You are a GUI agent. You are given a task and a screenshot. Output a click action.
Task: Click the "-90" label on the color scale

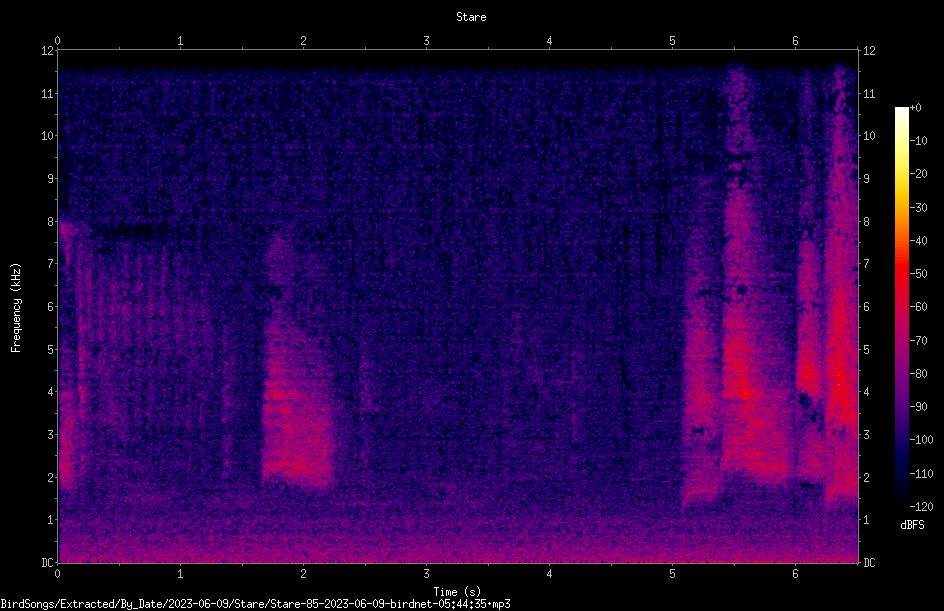(918, 407)
